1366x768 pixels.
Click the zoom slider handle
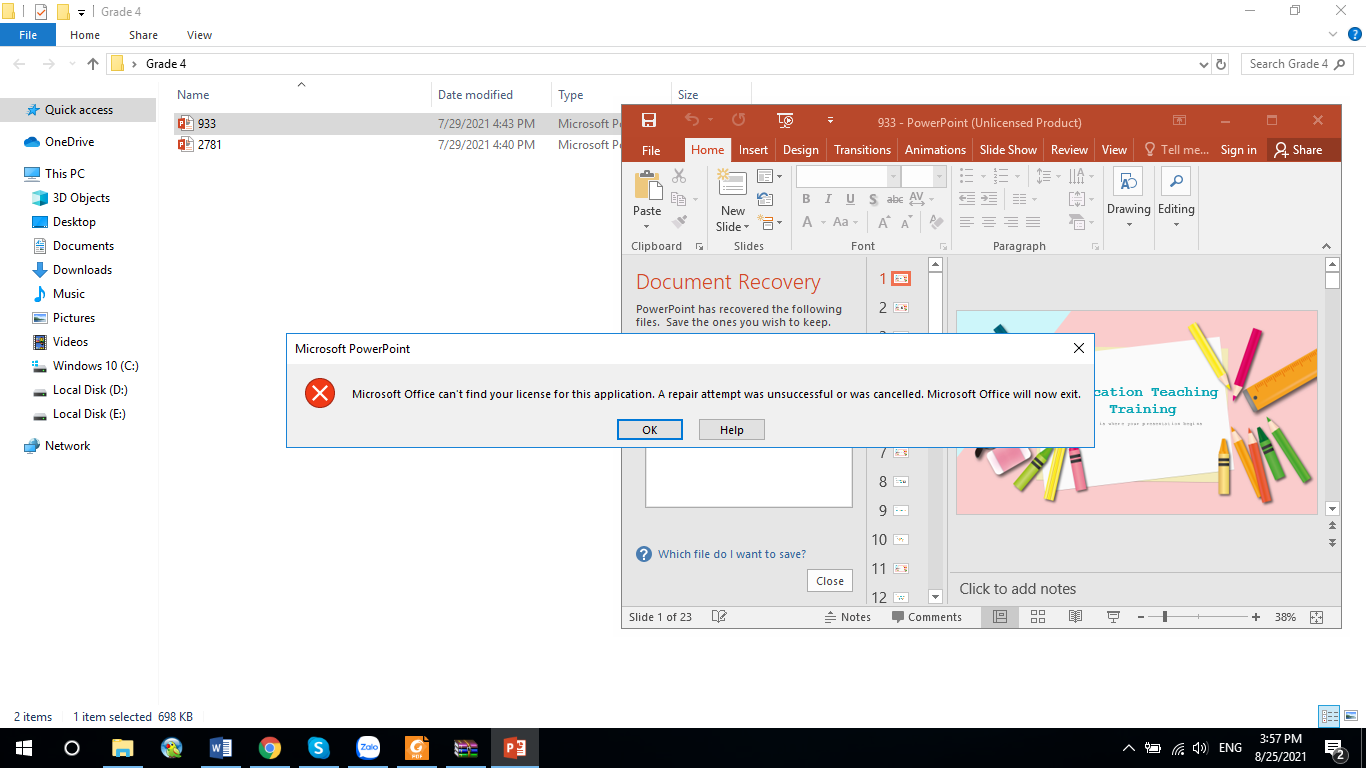tap(1164, 617)
